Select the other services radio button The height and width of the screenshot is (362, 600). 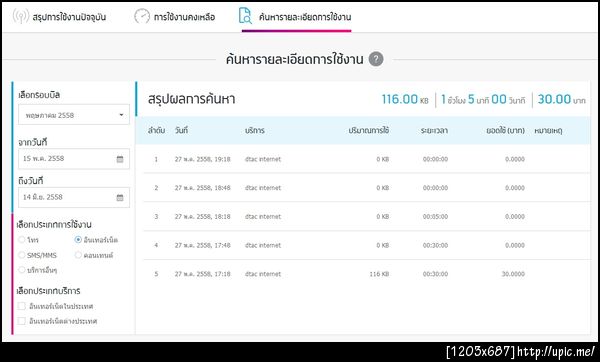tap(22, 270)
